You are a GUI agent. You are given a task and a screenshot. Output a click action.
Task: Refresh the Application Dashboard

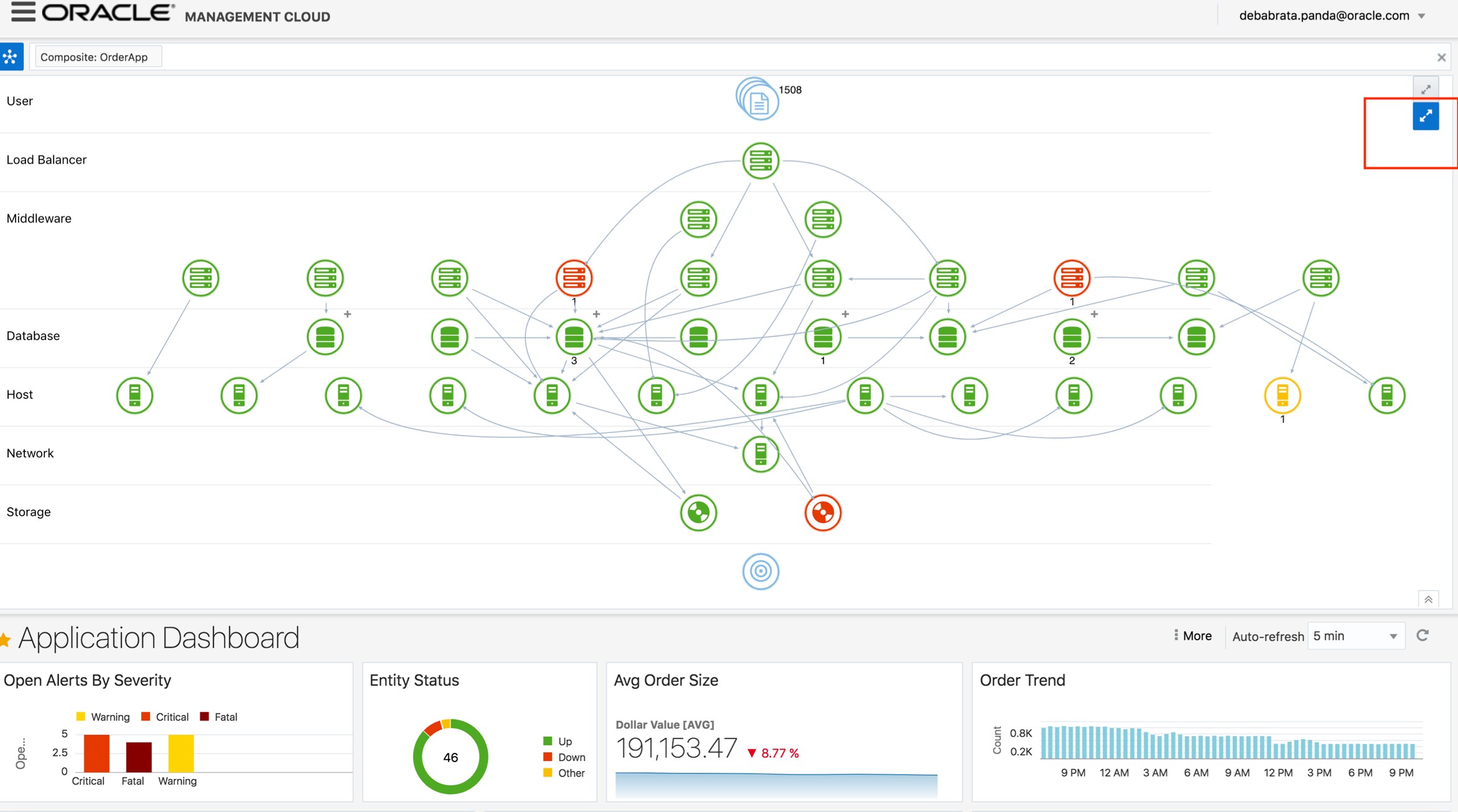coord(1423,636)
